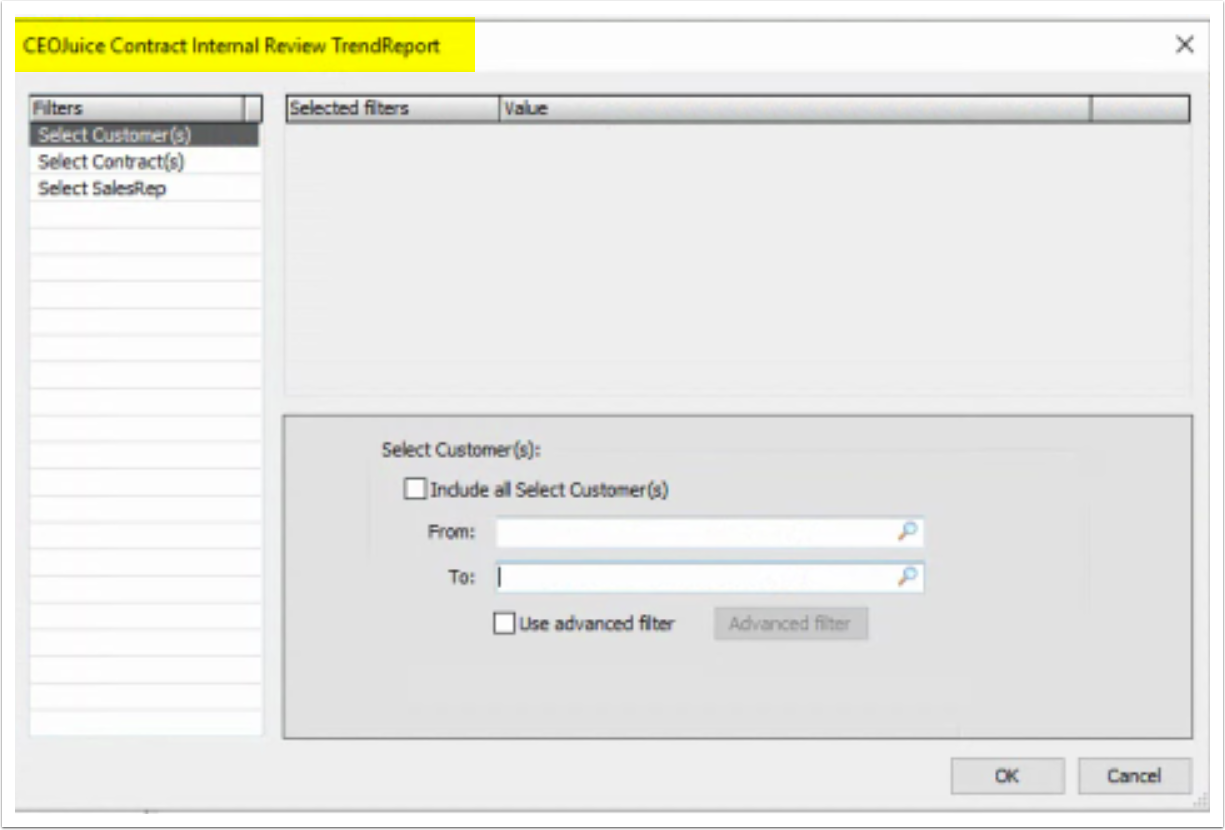Click the magnifier lookup icon in To field
The image size is (1225, 830).
point(907,577)
